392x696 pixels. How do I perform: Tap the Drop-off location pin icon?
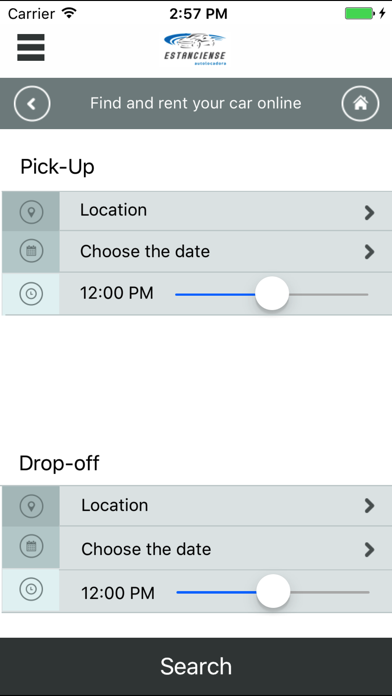(31, 506)
